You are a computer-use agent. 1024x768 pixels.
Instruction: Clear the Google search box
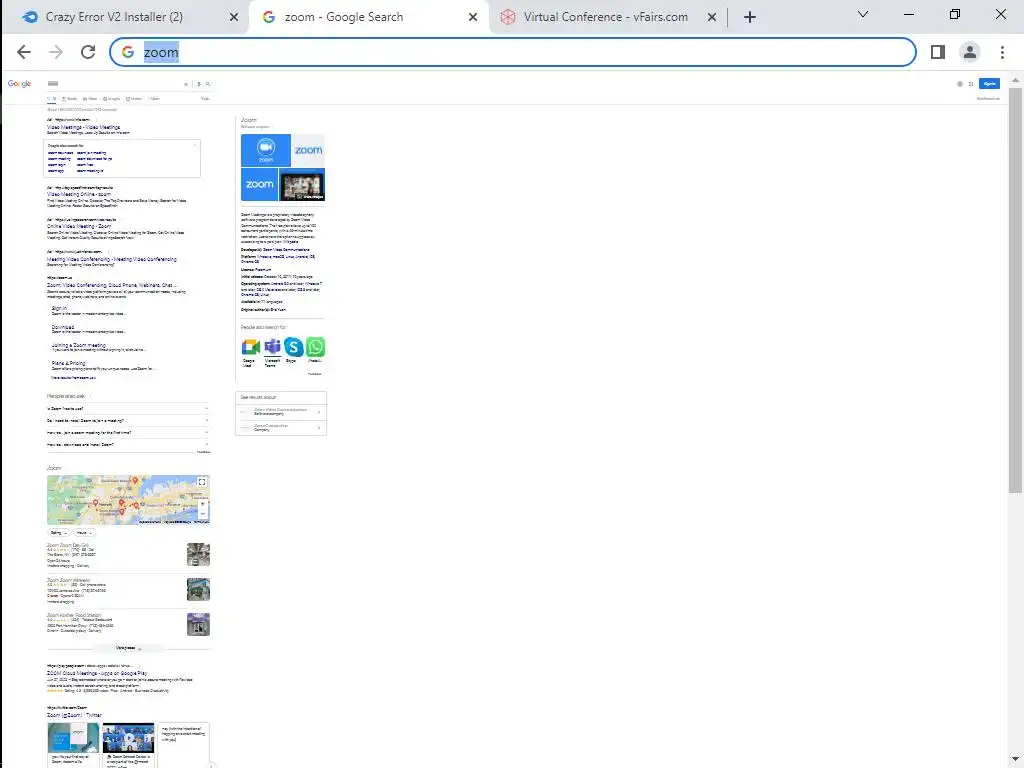click(x=185, y=84)
